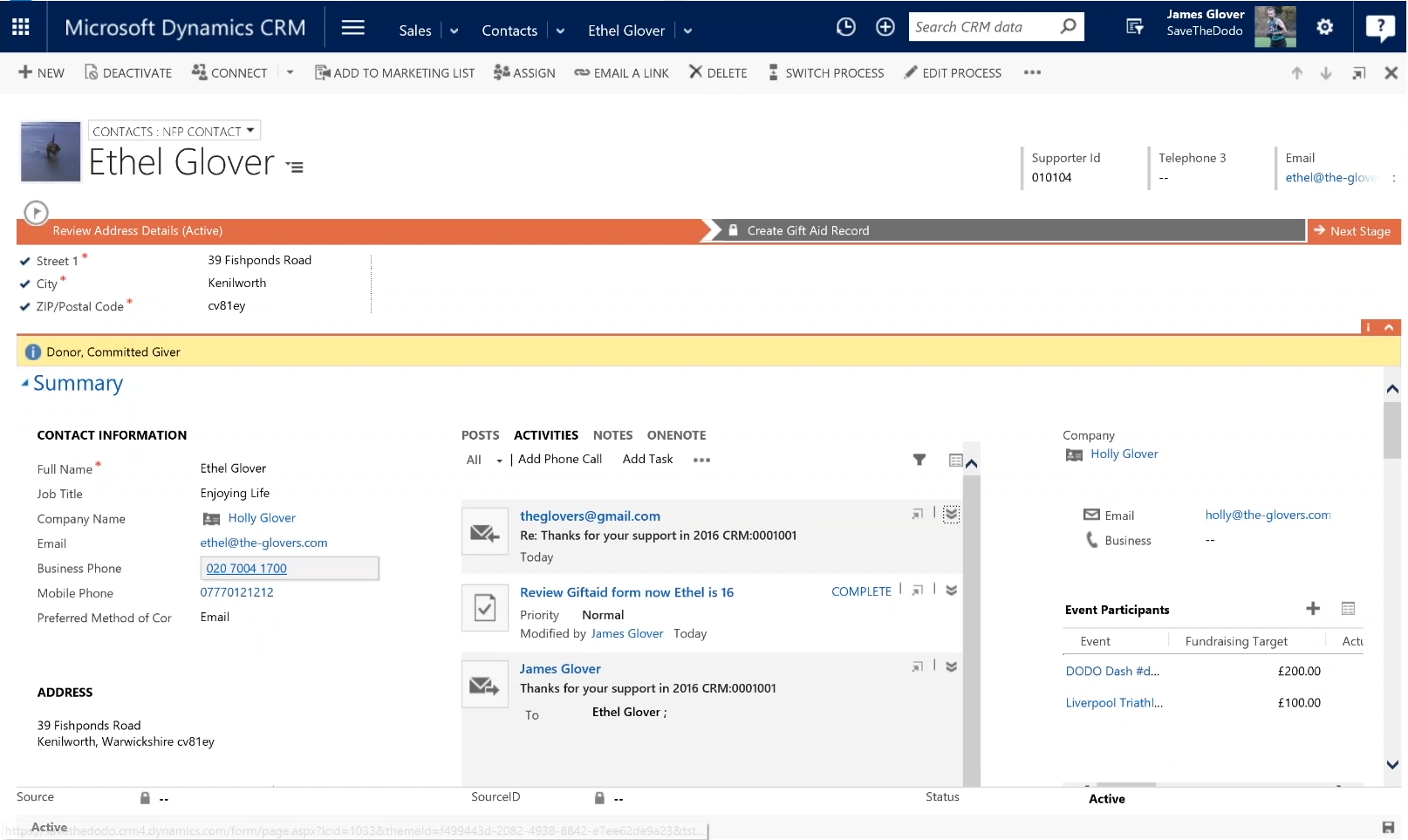This screenshot has width=1408, height=840.
Task: Go to next record down arrow
Action: 1325,73
